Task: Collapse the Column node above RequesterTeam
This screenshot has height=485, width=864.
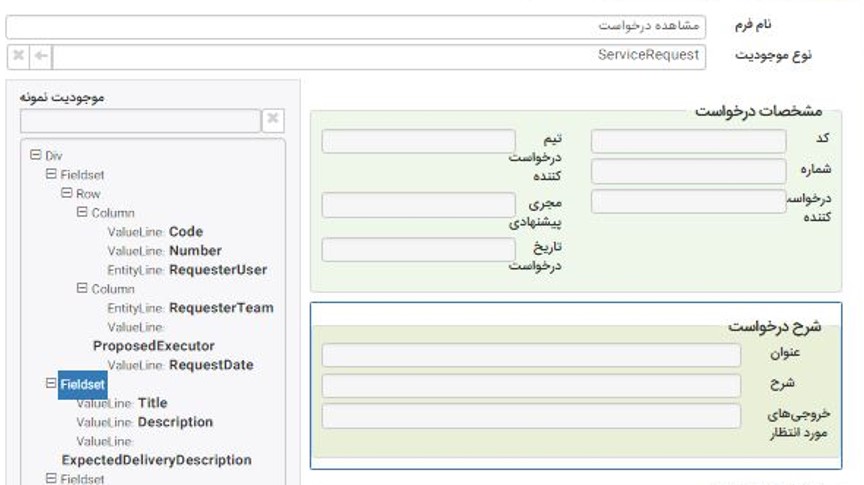Action: [x=82, y=289]
